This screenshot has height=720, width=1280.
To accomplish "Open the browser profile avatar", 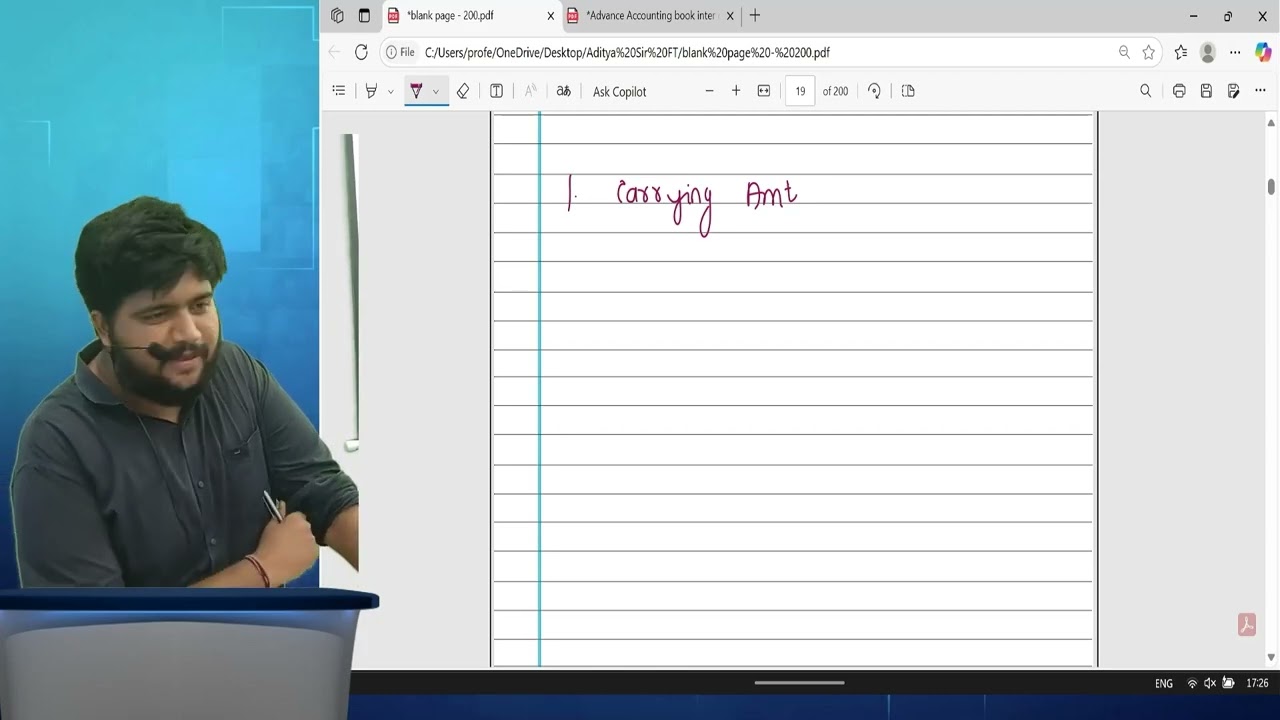I will pos(1208,52).
